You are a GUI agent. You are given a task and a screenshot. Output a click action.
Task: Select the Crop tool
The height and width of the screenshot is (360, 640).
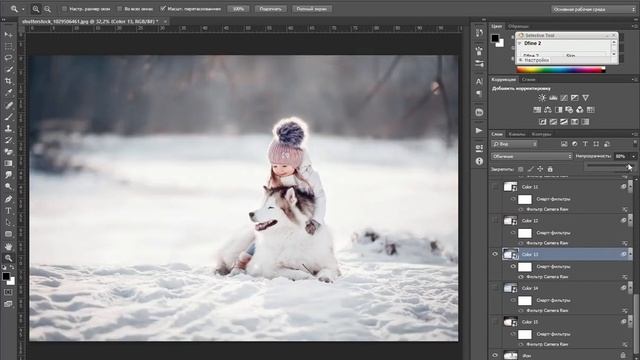pyautogui.click(x=8, y=81)
